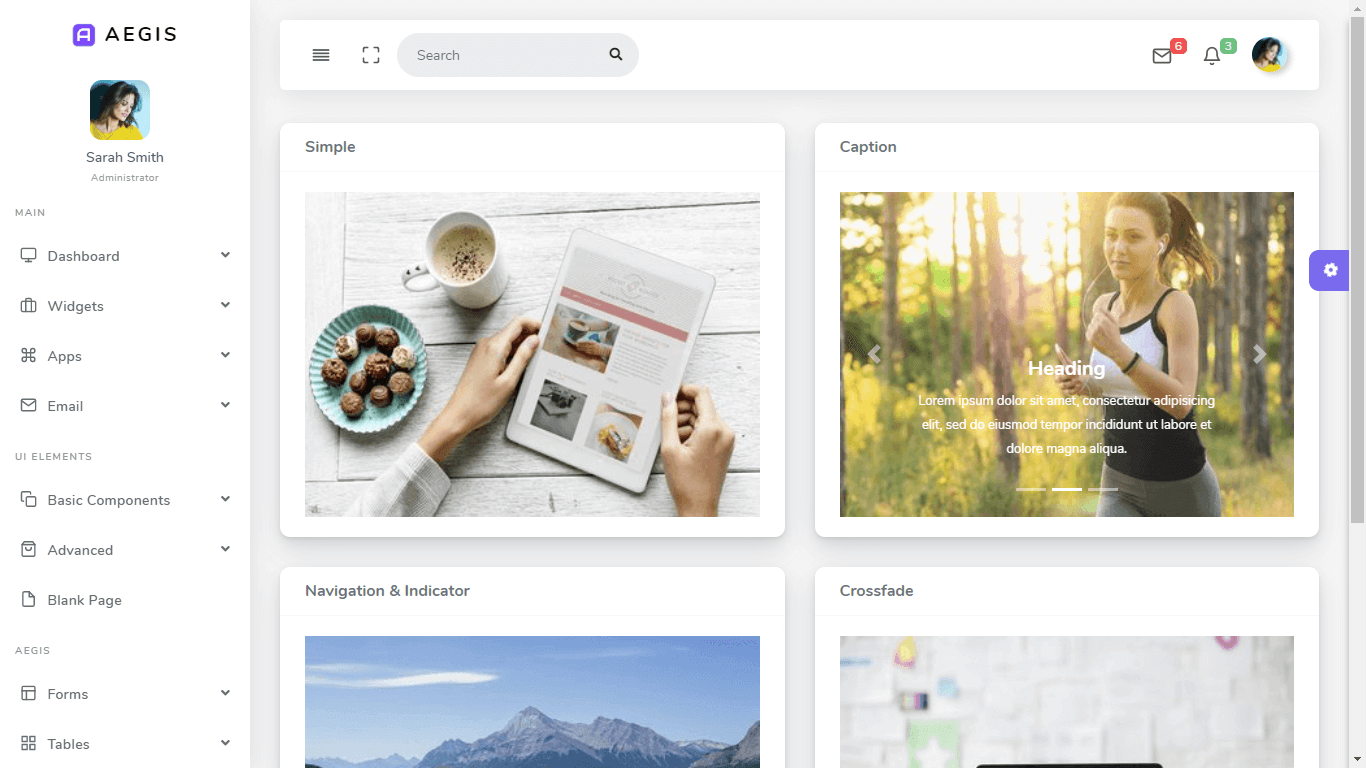Click the Administrator role label

125,178
